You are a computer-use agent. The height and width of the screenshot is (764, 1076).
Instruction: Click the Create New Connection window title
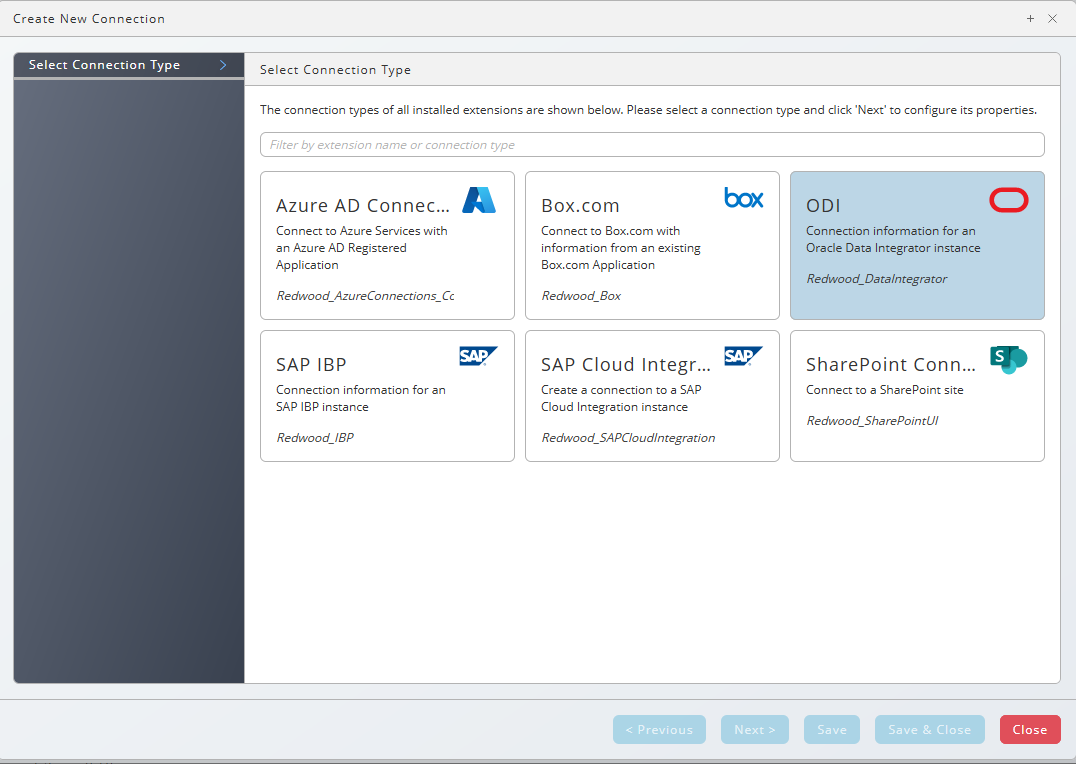pyautogui.click(x=89, y=19)
